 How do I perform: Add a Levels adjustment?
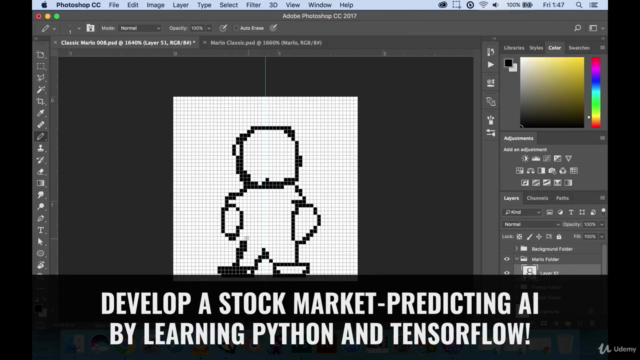point(536,158)
